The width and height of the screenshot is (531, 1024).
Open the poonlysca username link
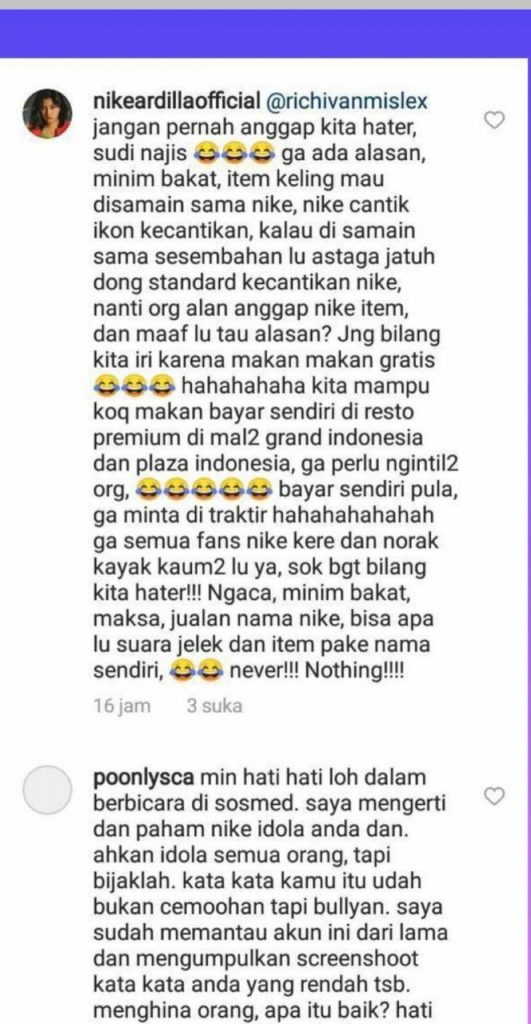pyautogui.click(x=144, y=778)
